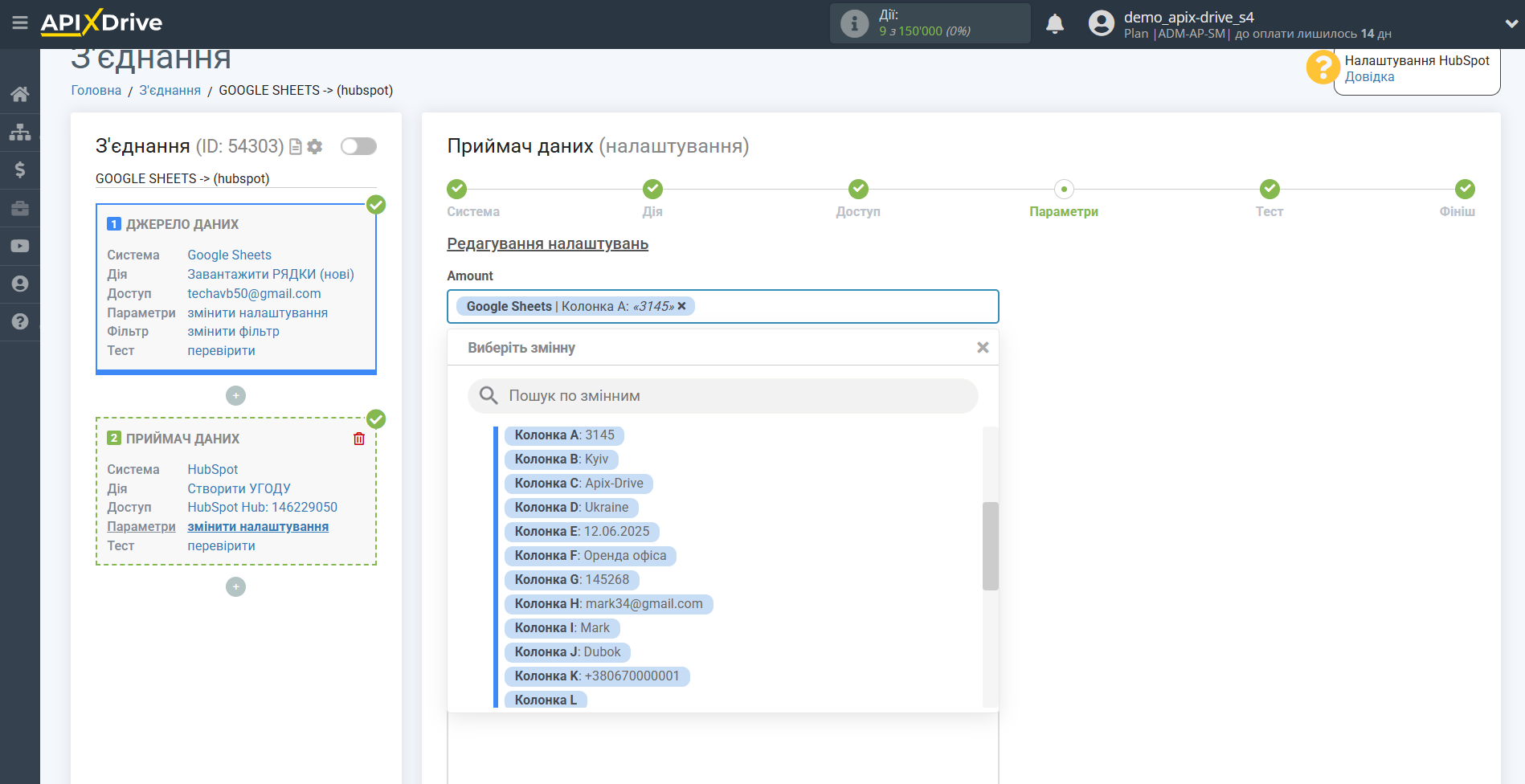Open HubSpot Hub: 146229050 access link
This screenshot has height=784, width=1525.
[263, 507]
